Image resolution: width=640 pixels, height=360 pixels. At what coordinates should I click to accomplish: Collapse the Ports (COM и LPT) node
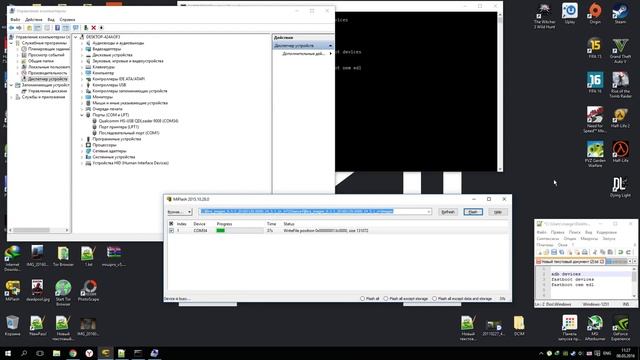[82, 115]
